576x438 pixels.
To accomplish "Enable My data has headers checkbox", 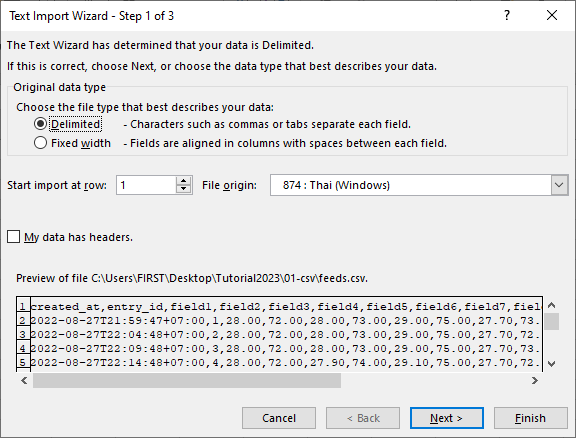I will click(14, 237).
